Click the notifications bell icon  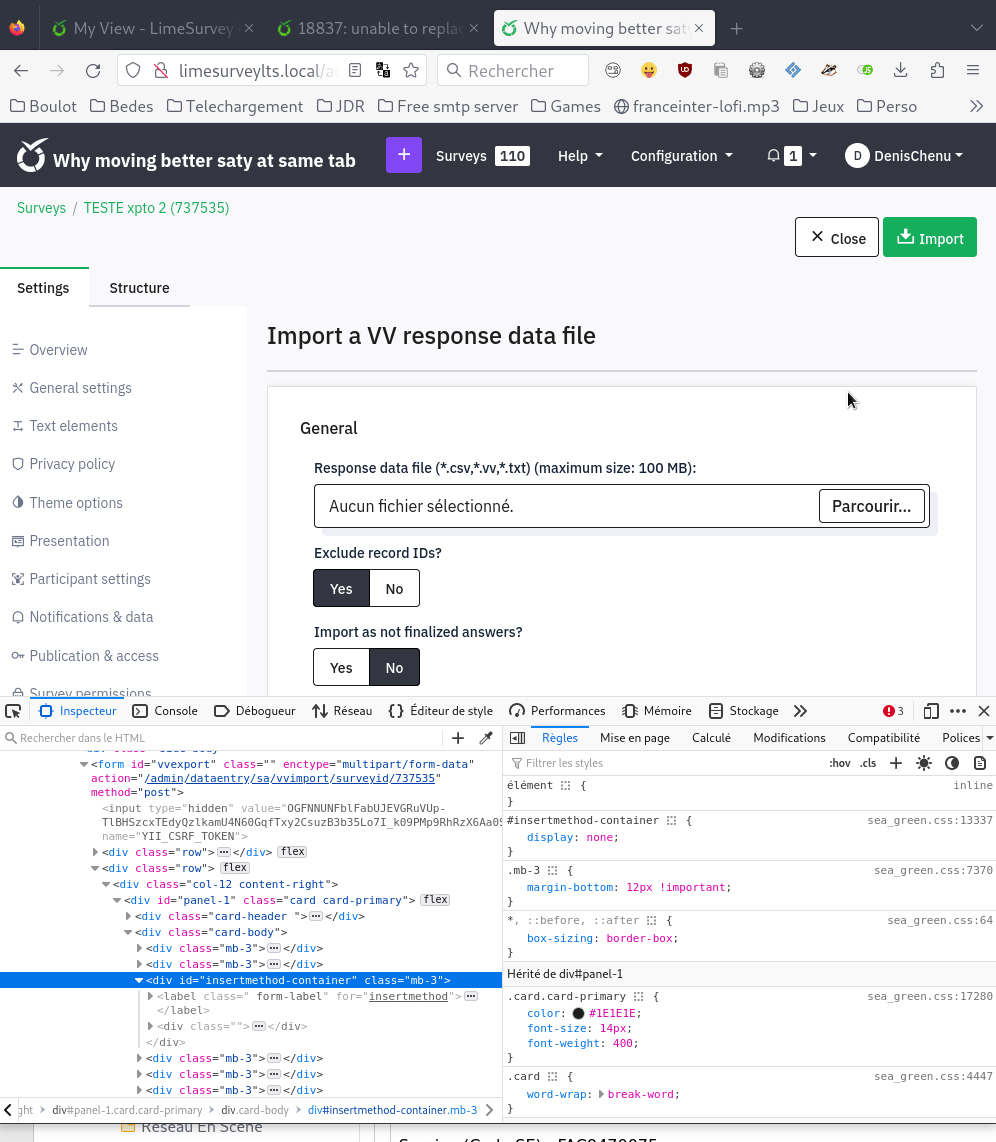coord(773,156)
